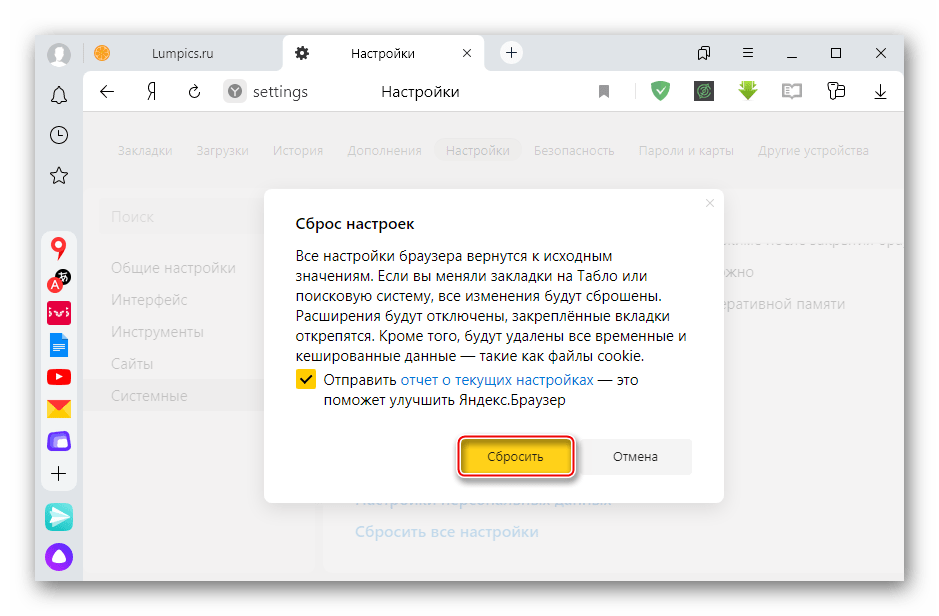Open history clock icon in sidebar

tap(59, 135)
